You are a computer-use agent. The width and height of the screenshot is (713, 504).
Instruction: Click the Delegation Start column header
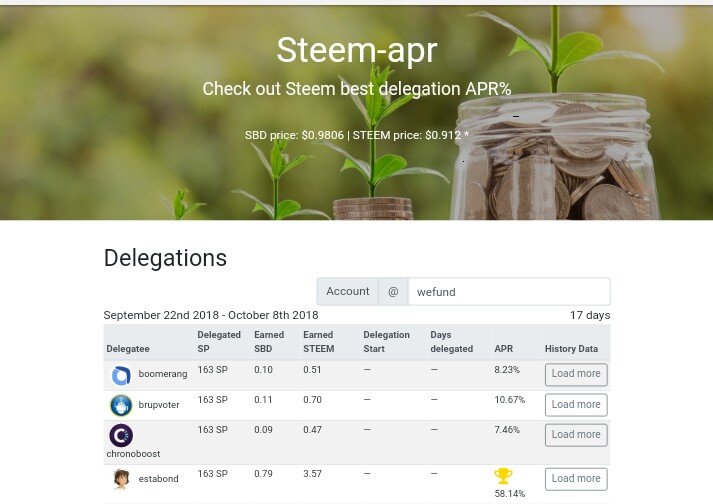pyautogui.click(x=387, y=341)
